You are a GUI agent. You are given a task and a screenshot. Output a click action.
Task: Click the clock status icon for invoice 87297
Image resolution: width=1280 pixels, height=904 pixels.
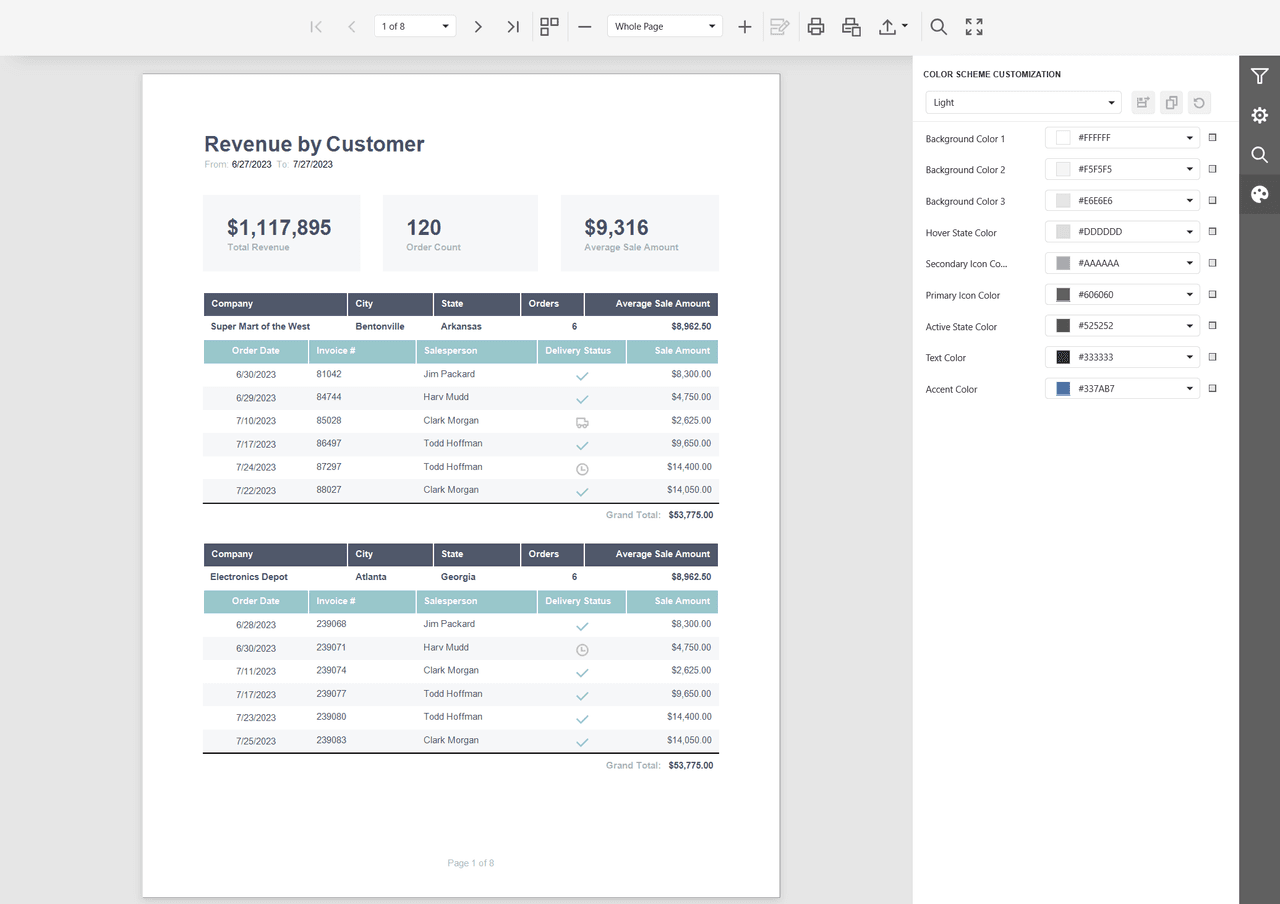pos(582,469)
